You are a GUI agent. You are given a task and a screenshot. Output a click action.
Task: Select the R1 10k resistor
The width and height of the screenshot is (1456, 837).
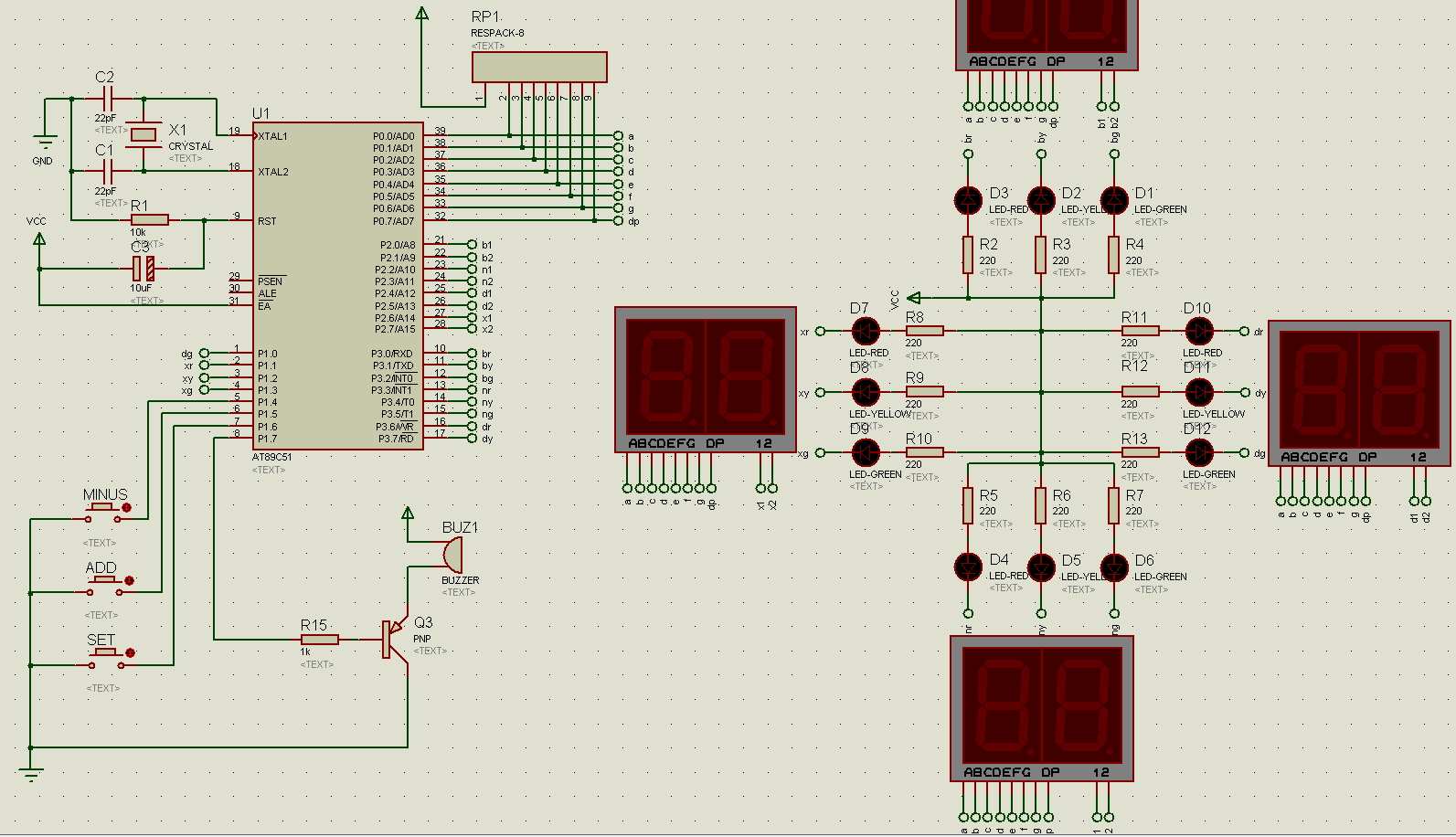[150, 219]
